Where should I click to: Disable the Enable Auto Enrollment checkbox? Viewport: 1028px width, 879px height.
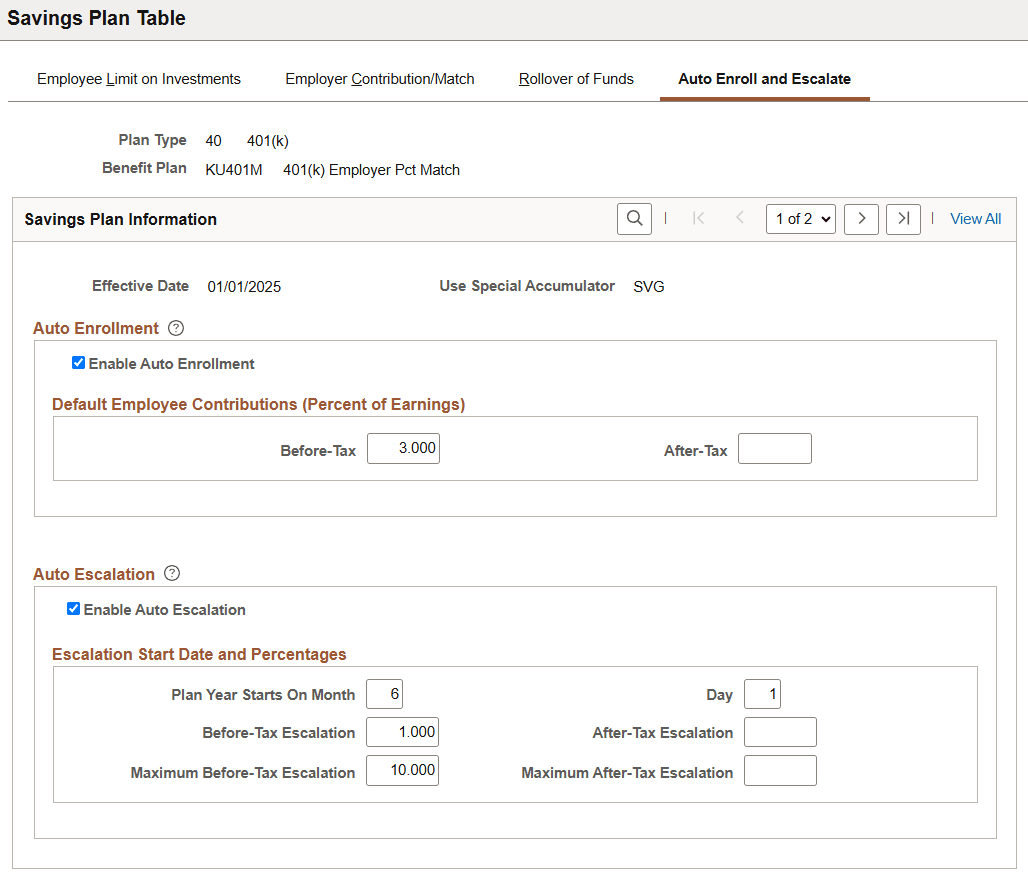(78, 362)
